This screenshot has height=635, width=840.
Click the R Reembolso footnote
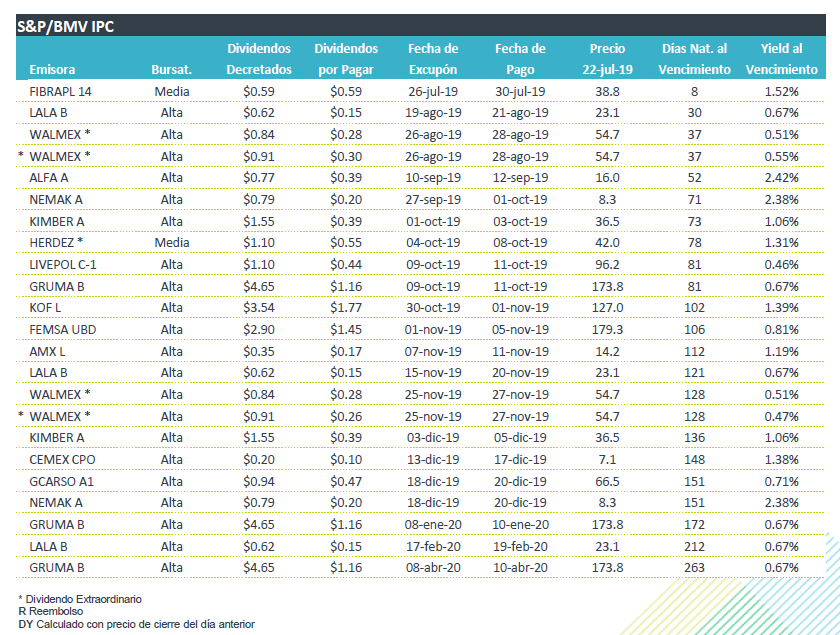[51, 611]
